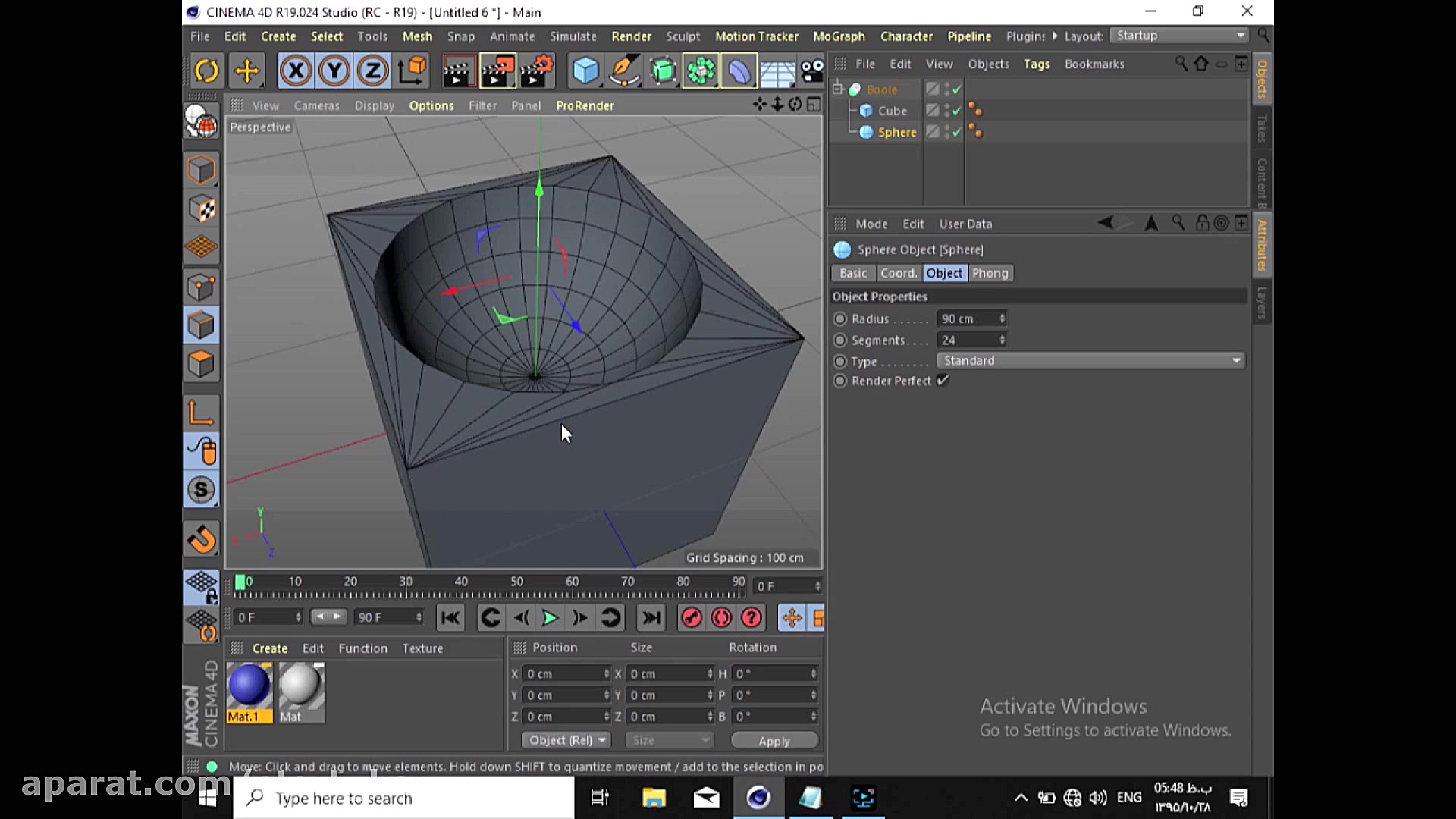1456x819 pixels.
Task: Select the blue Mat.1 material swatch
Action: point(249,686)
